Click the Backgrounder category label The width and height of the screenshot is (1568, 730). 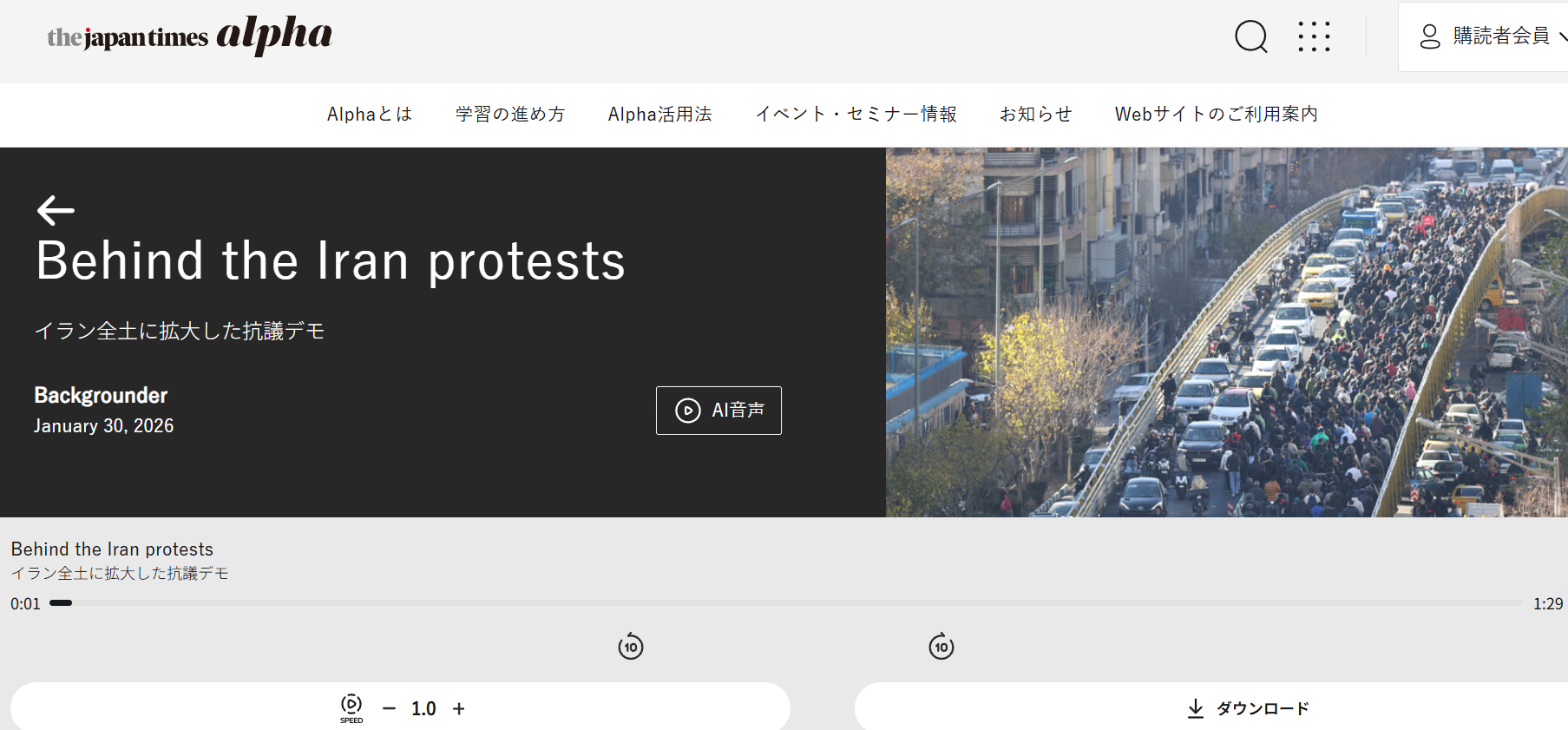[101, 396]
